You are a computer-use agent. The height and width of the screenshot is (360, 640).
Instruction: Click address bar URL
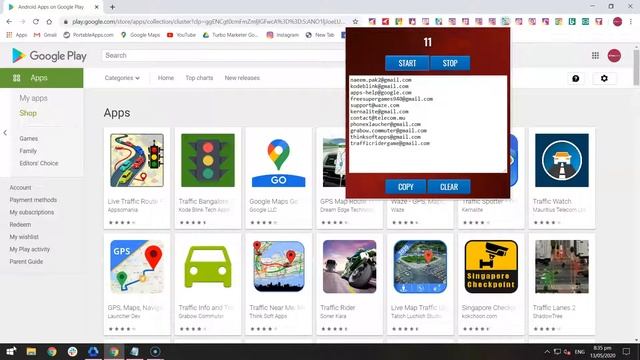pyautogui.click(x=208, y=22)
